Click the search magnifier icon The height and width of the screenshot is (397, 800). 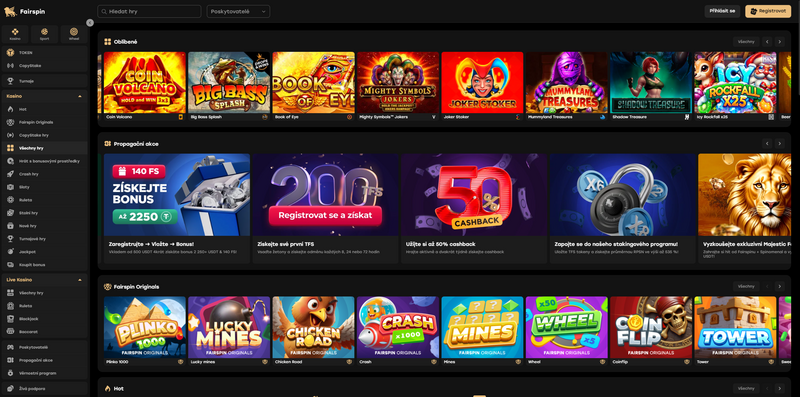[x=104, y=11]
